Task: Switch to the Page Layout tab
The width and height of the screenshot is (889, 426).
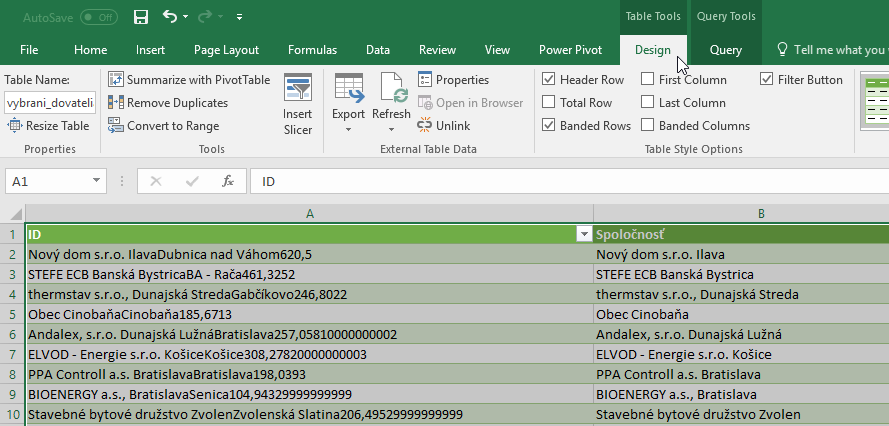Action: 226,50
